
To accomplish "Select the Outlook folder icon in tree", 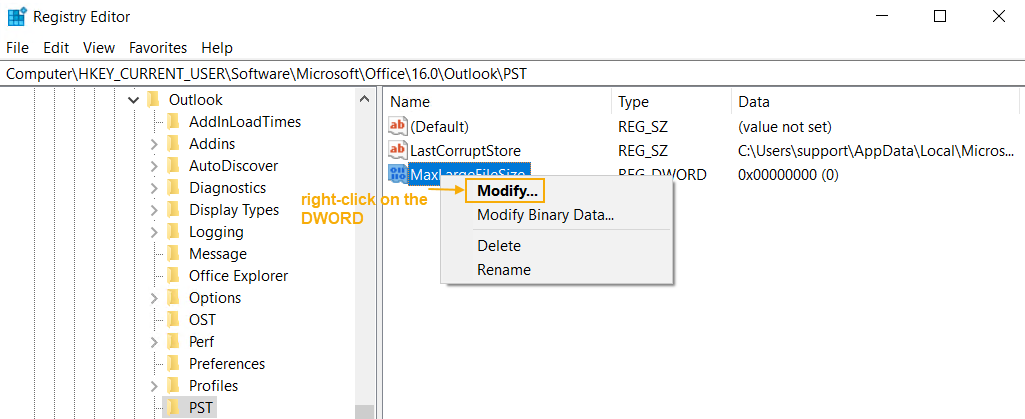I will coord(154,99).
